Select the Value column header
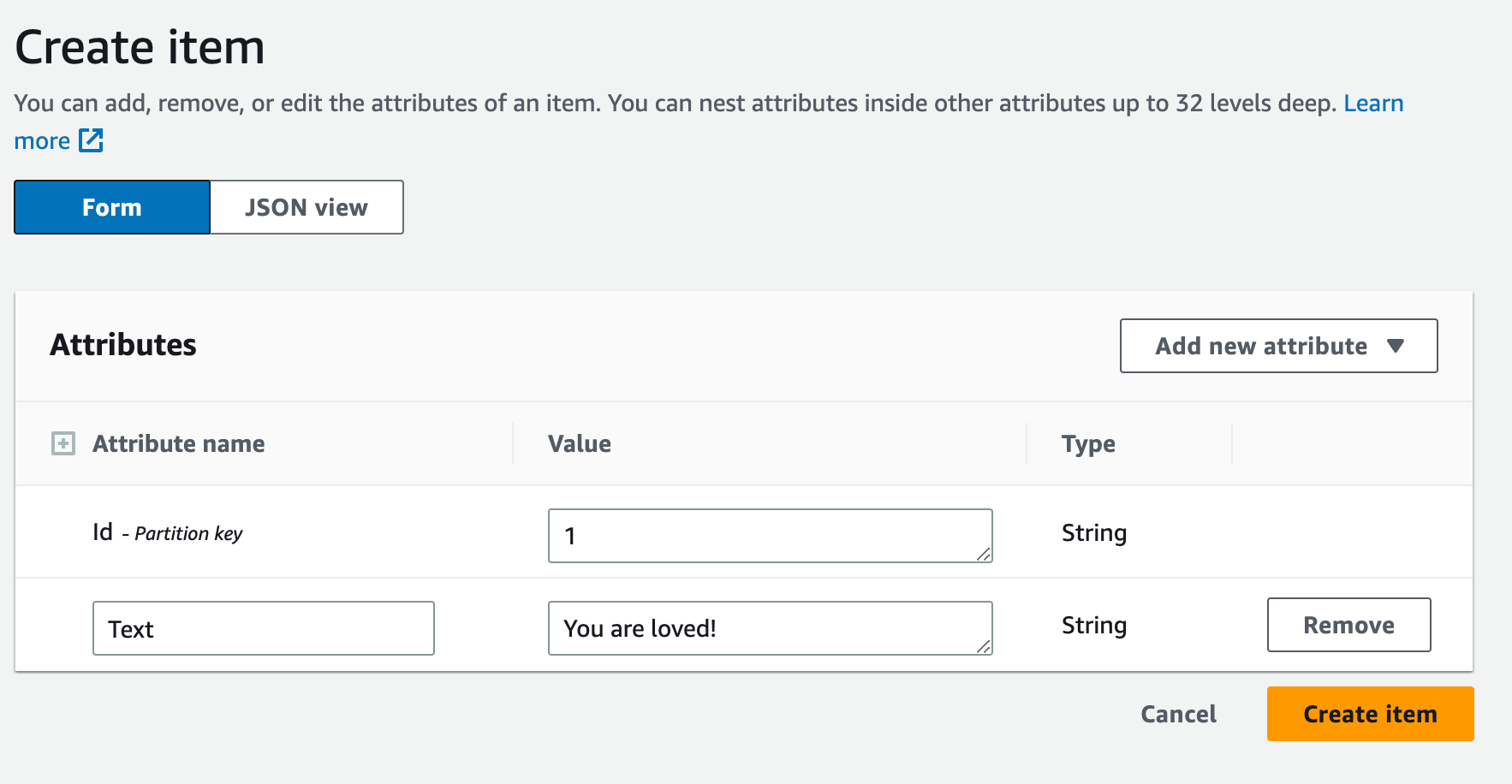Viewport: 1512px width, 784px height. [x=580, y=443]
